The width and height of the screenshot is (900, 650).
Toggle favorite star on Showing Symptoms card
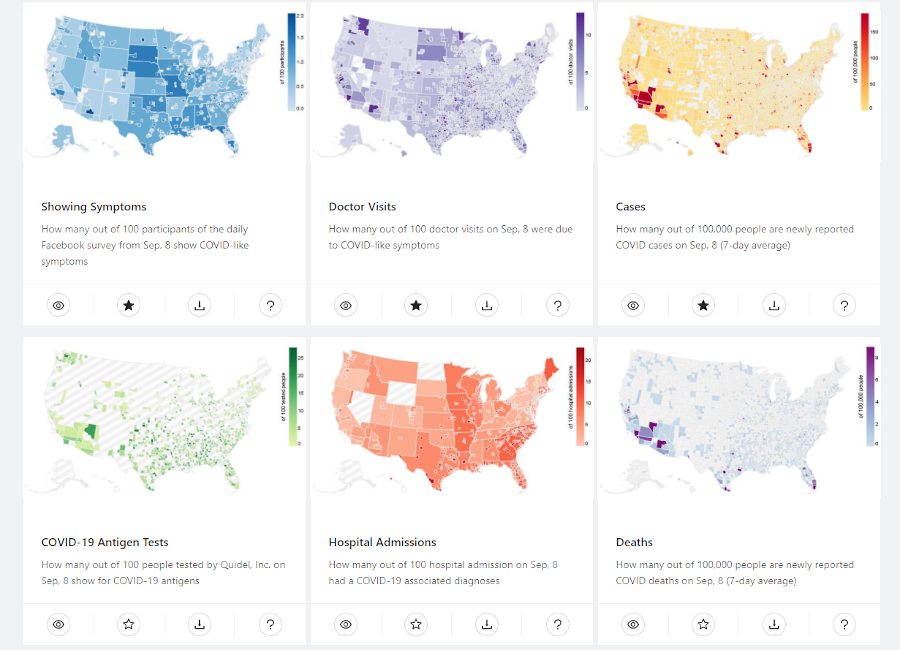pos(129,305)
